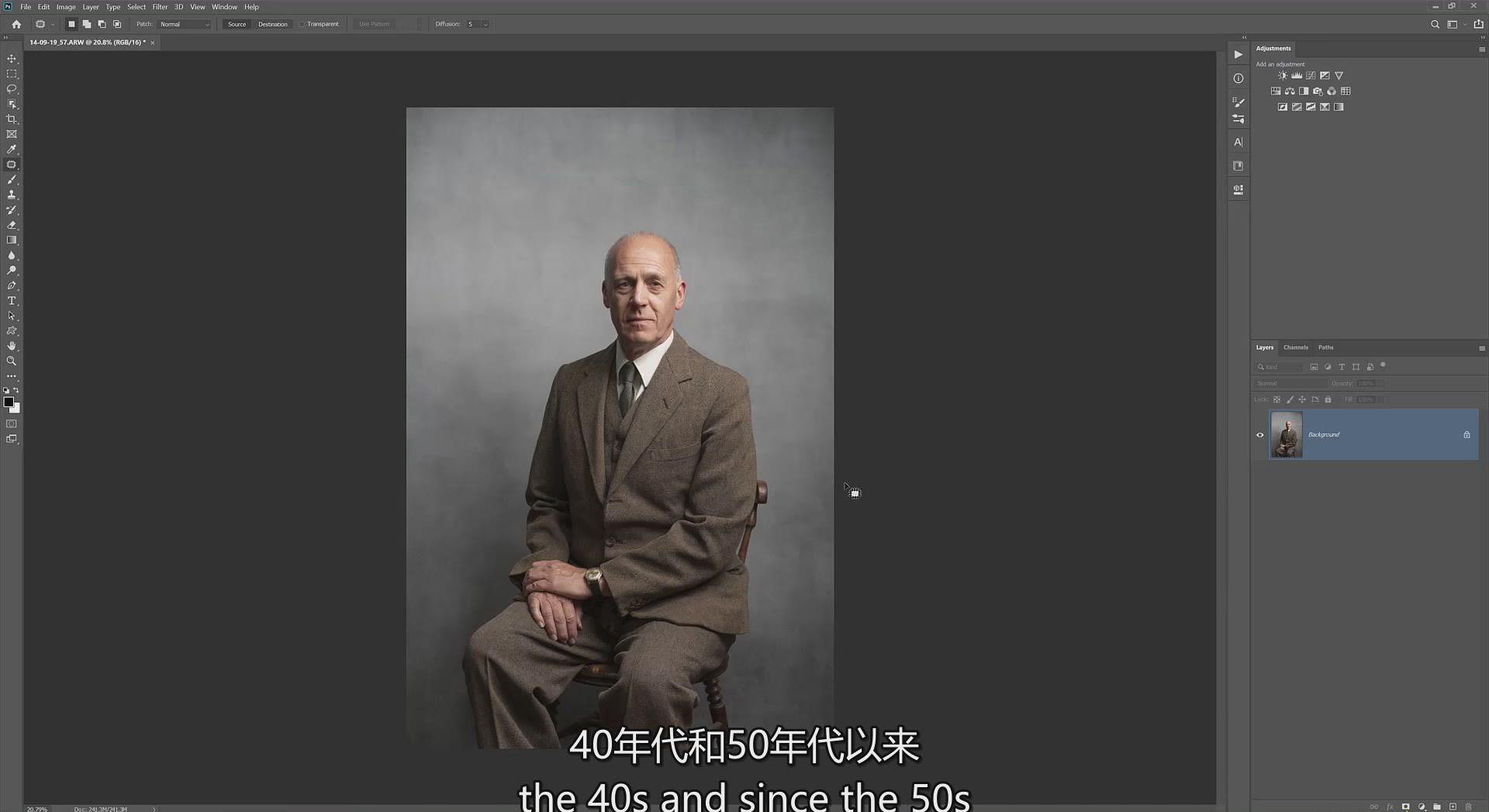
Task: Add a Black & White adjustment
Action: coord(1304,91)
